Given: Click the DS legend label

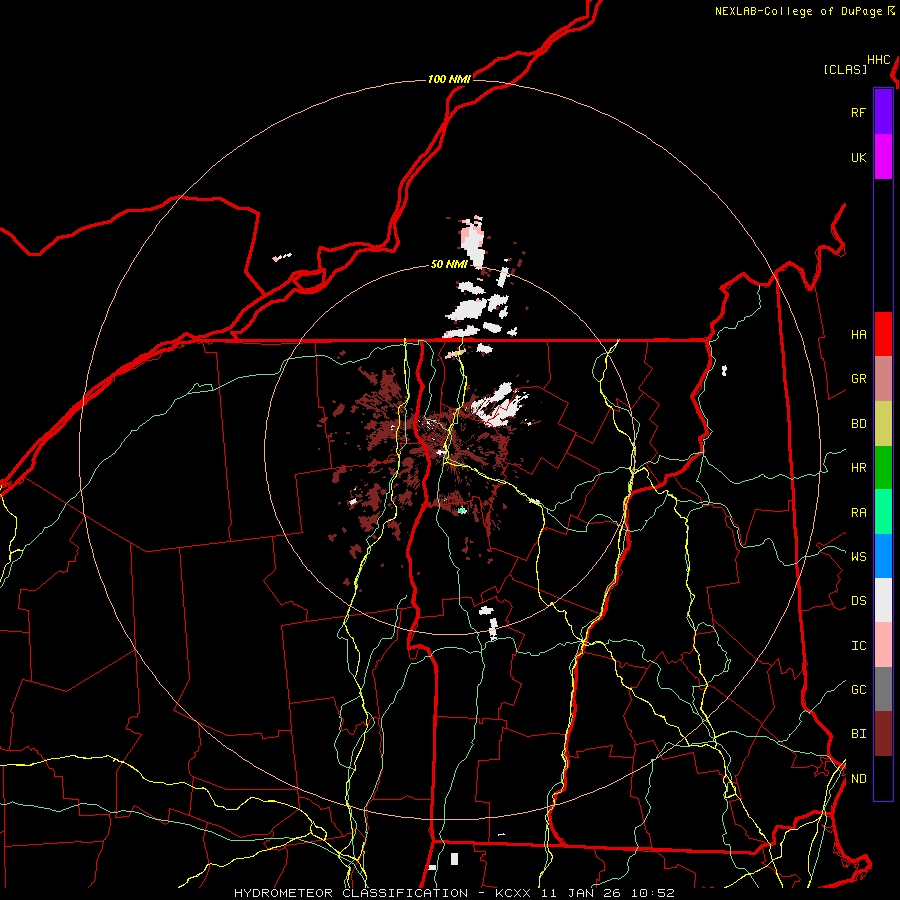Looking at the screenshot, I should [x=858, y=600].
